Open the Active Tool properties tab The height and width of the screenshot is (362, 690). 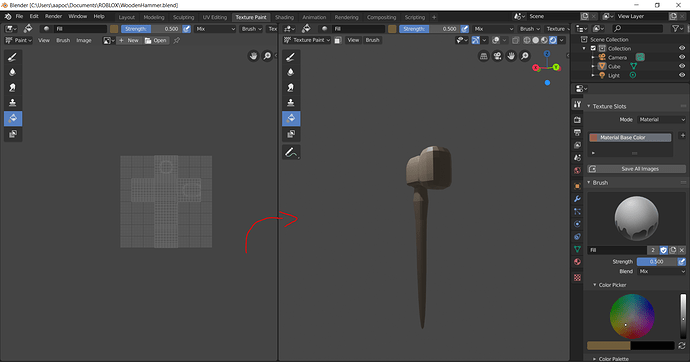[x=577, y=104]
